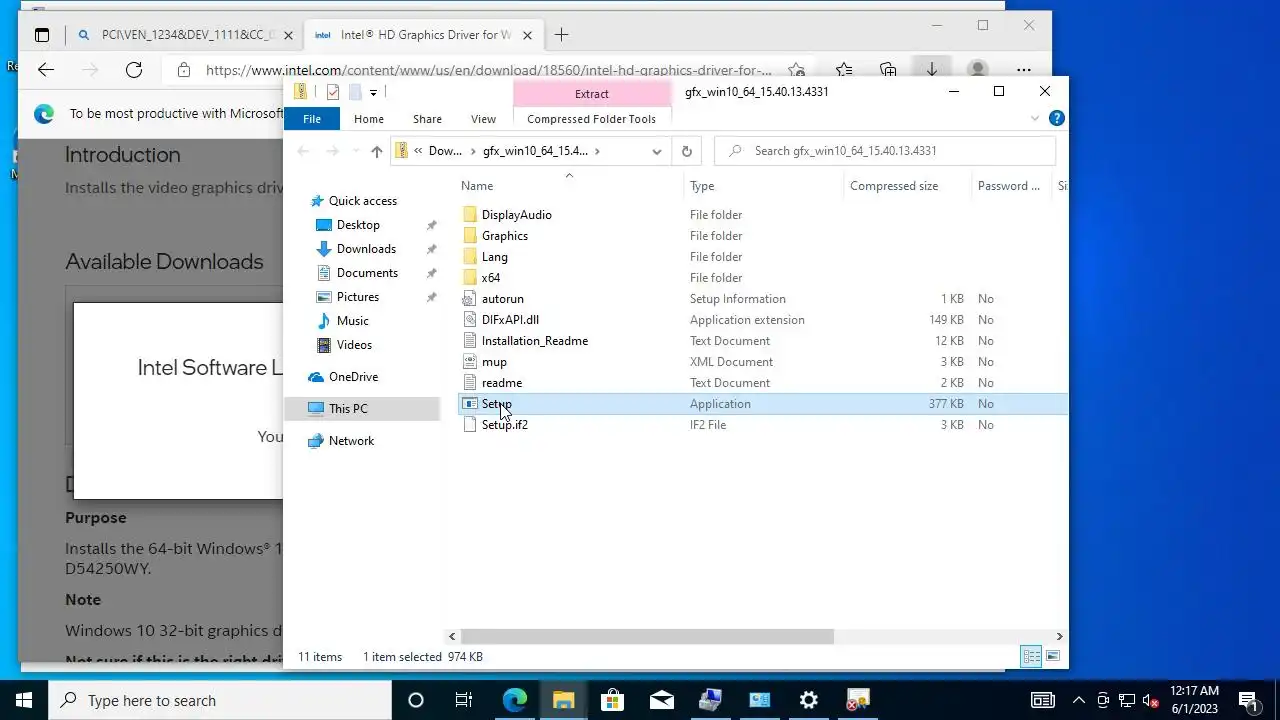Click the Edge Refresh page button
The width and height of the screenshot is (1280, 720).
tap(134, 70)
